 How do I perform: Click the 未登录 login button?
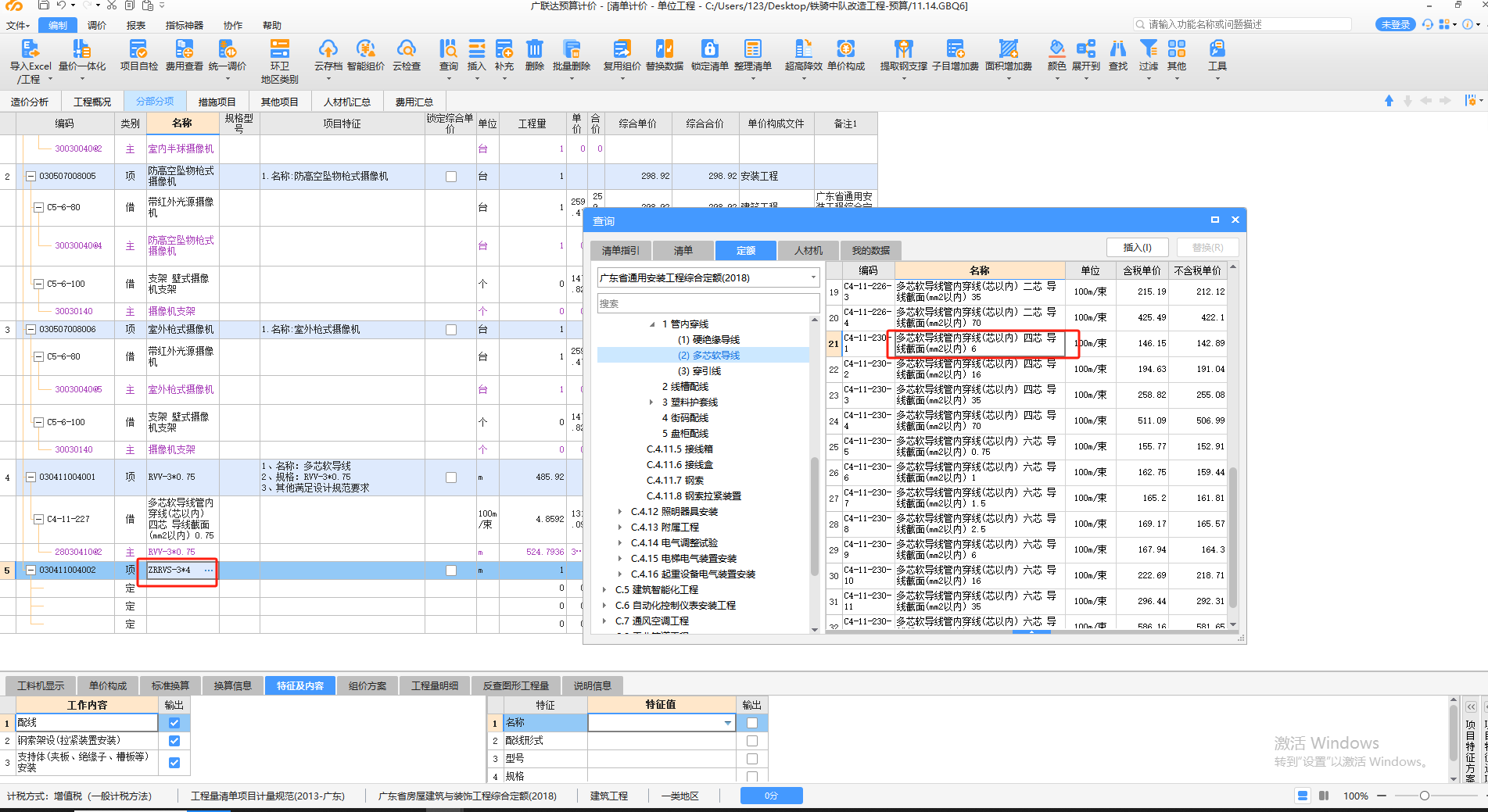point(1395,24)
